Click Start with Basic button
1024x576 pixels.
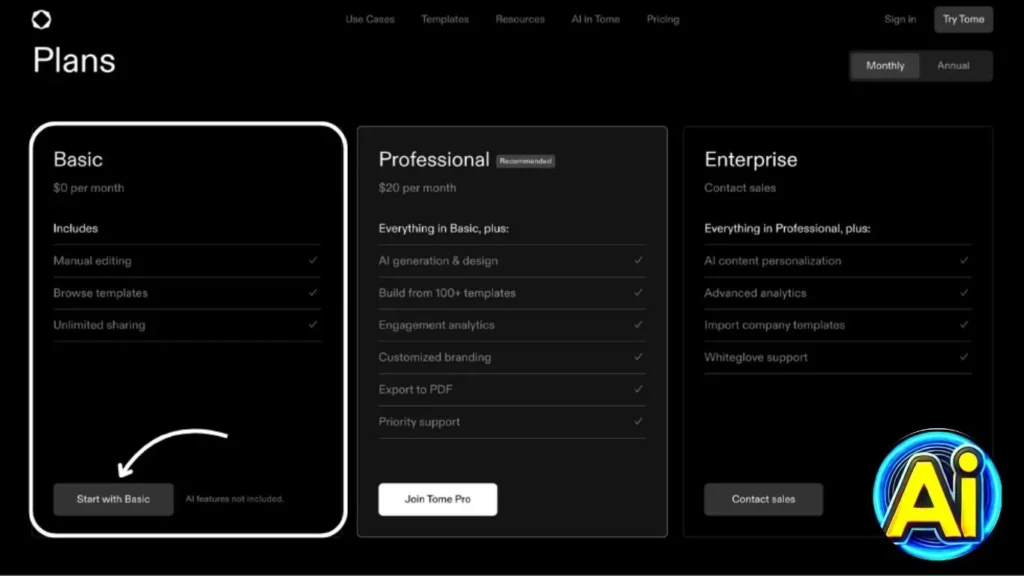113,499
